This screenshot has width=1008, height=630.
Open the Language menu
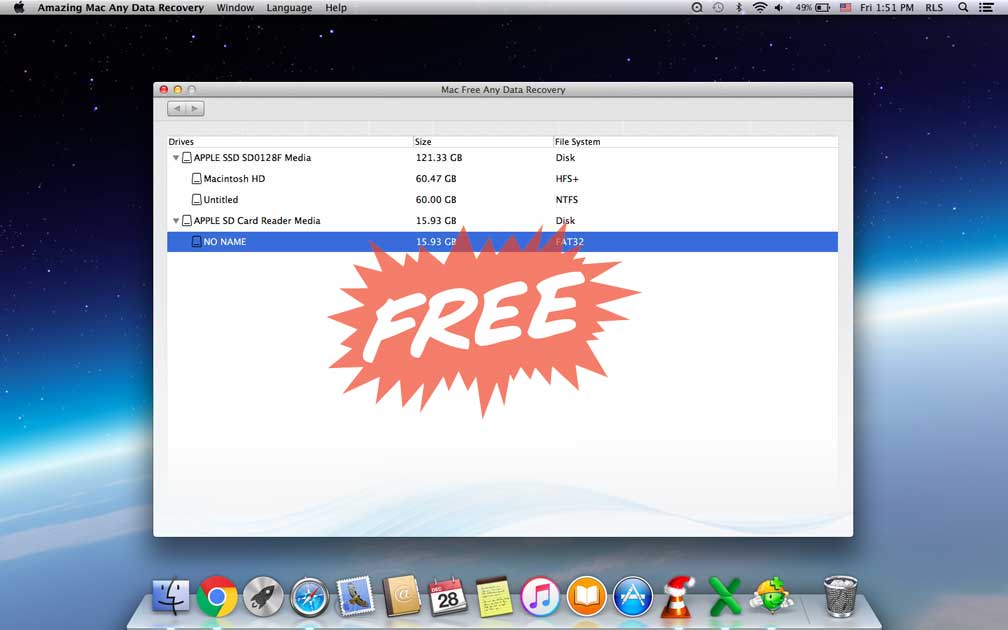point(289,8)
